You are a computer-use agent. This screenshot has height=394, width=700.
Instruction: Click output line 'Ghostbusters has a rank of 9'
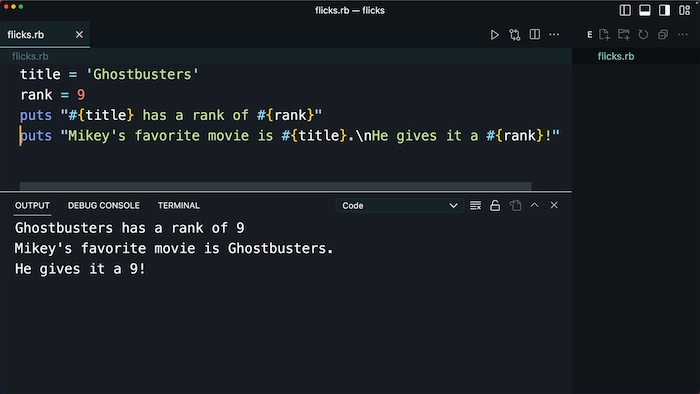click(x=129, y=228)
